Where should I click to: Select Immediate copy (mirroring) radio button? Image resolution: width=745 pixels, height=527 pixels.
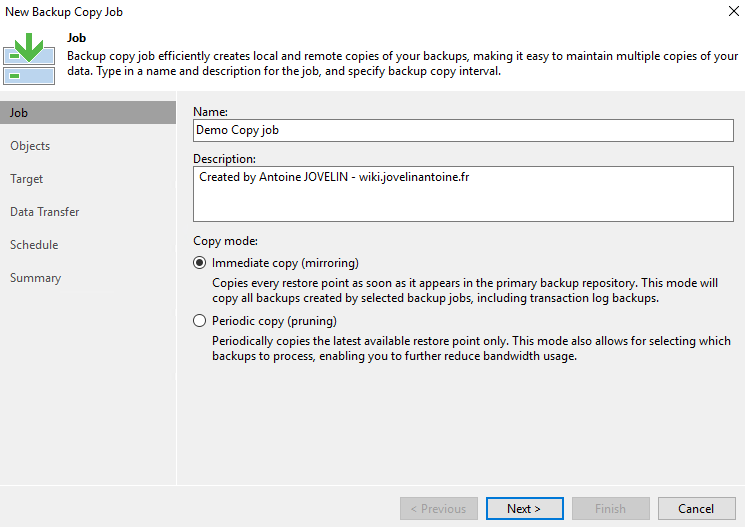tap(200, 263)
